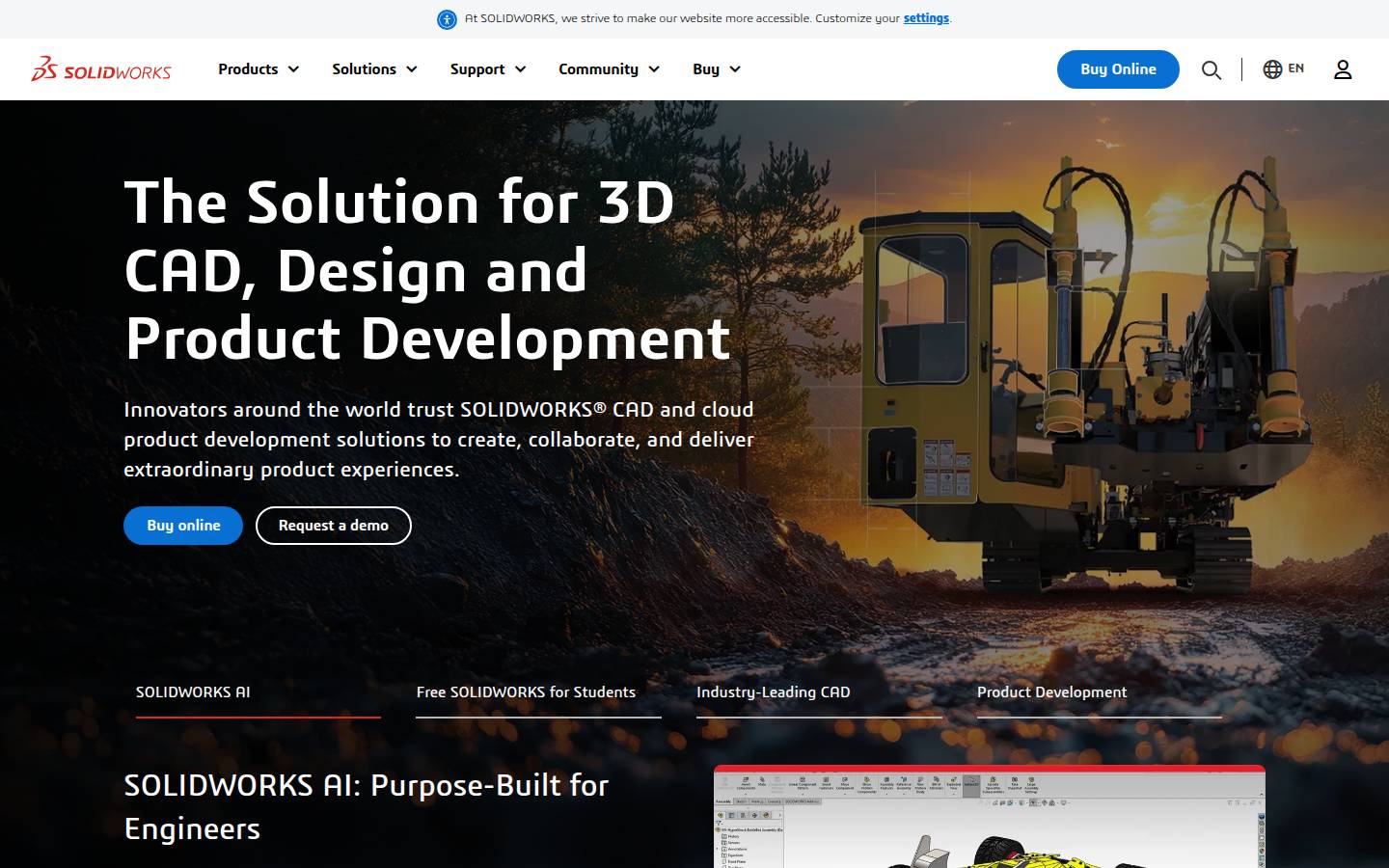Image resolution: width=1389 pixels, height=868 pixels.
Task: Click the hero headline "The Solution for 3D CAD"
Action: pyautogui.click(x=427, y=270)
